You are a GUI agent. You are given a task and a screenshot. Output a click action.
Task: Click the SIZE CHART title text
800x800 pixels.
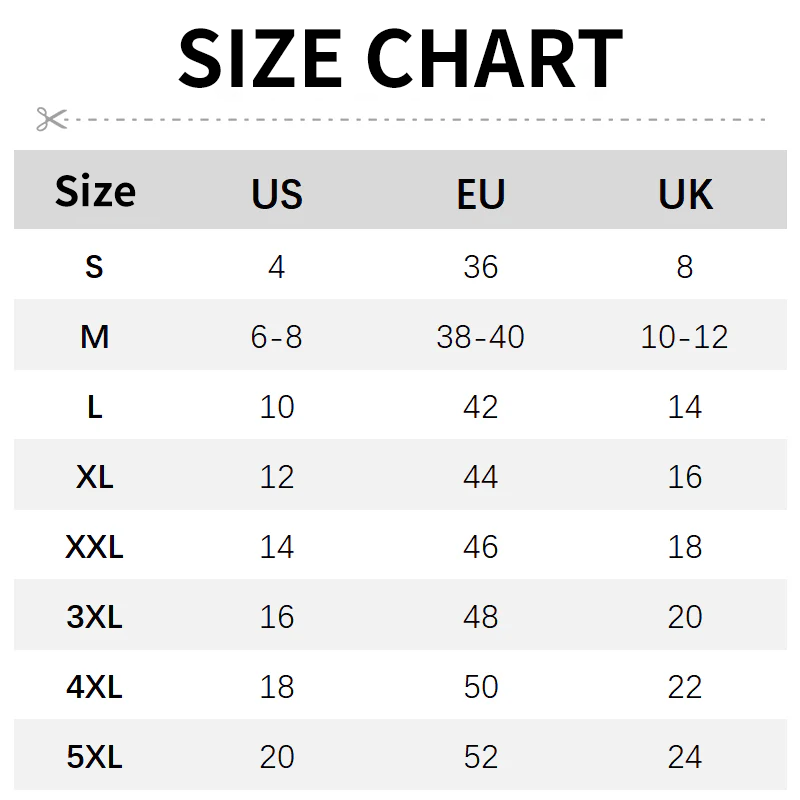[400, 59]
